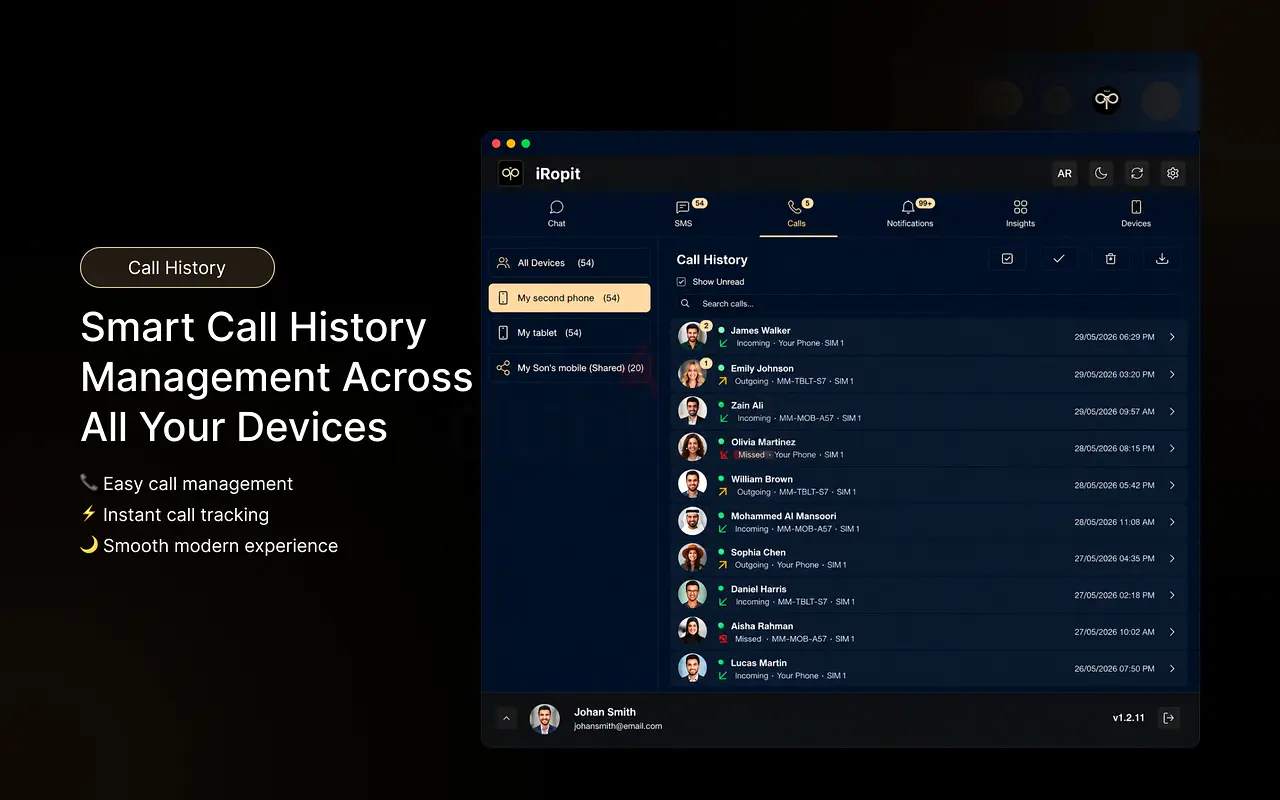Click the mark-as-read checkmark icon
The height and width of the screenshot is (800, 1280).
click(x=1059, y=259)
